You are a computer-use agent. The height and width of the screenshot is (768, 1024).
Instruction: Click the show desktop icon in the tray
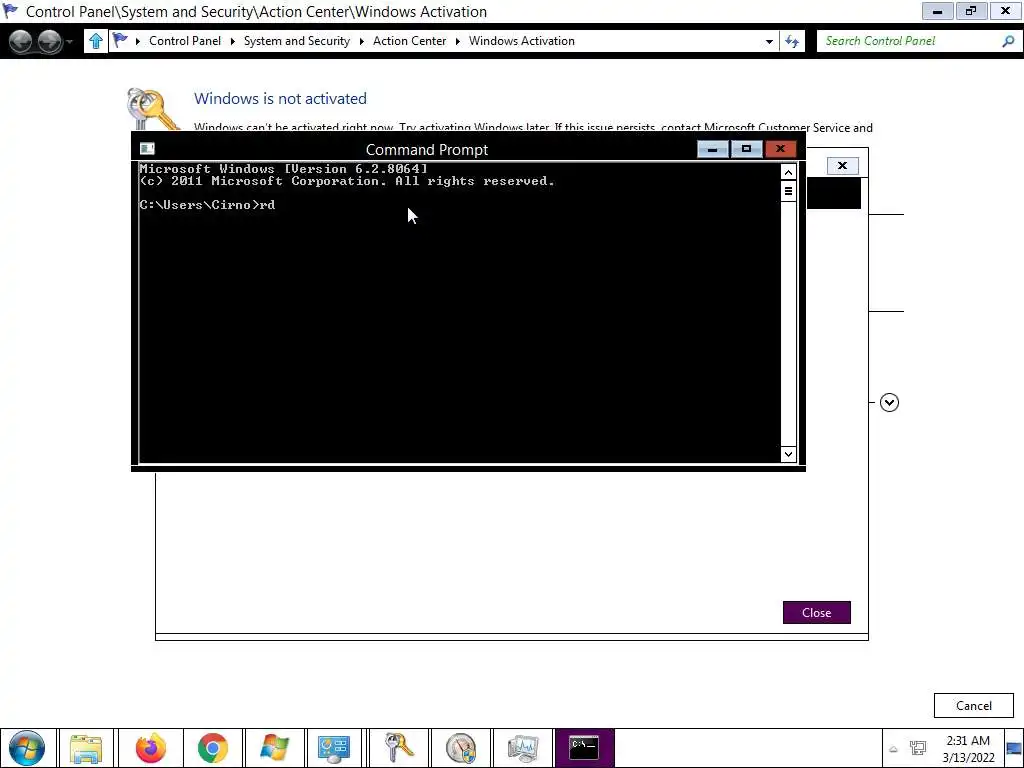click(1014, 748)
